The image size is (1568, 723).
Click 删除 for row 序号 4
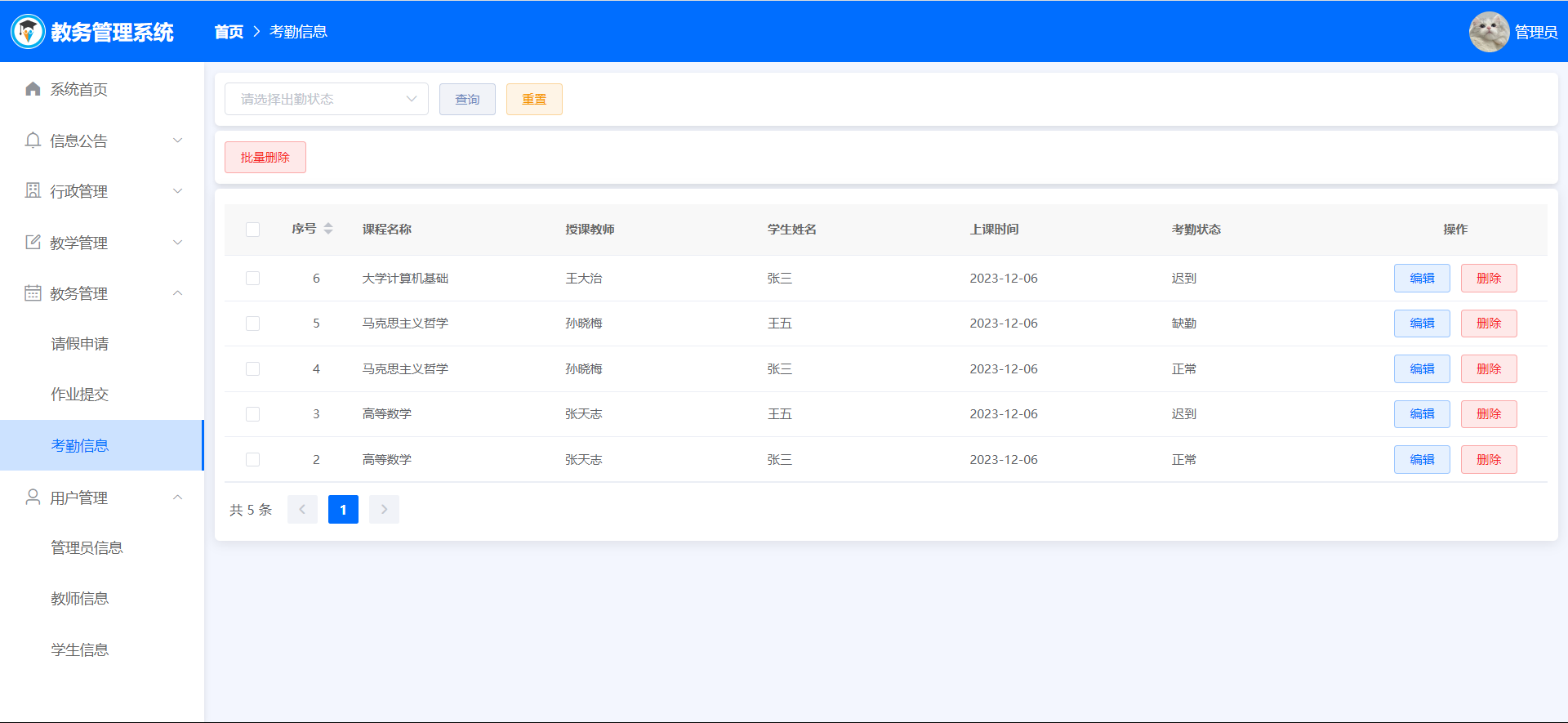tap(1489, 369)
